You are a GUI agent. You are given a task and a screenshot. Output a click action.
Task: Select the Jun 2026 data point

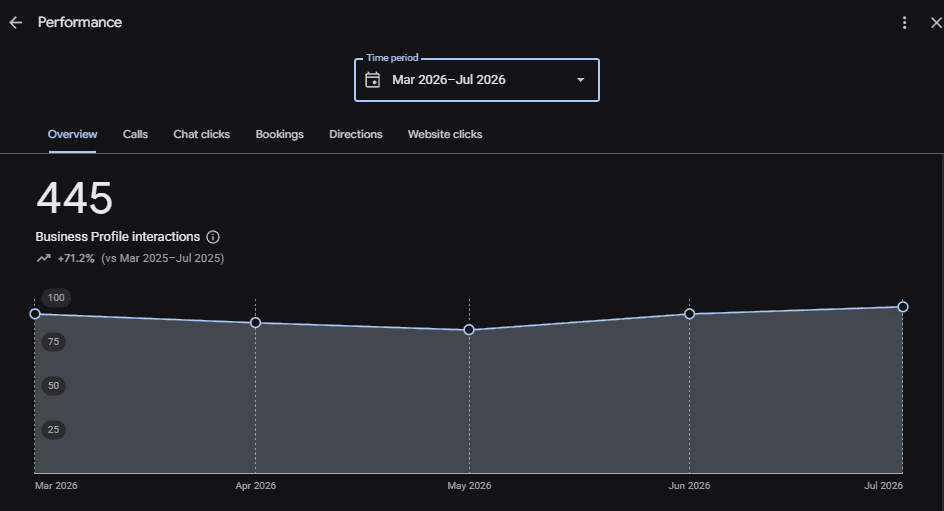click(689, 314)
